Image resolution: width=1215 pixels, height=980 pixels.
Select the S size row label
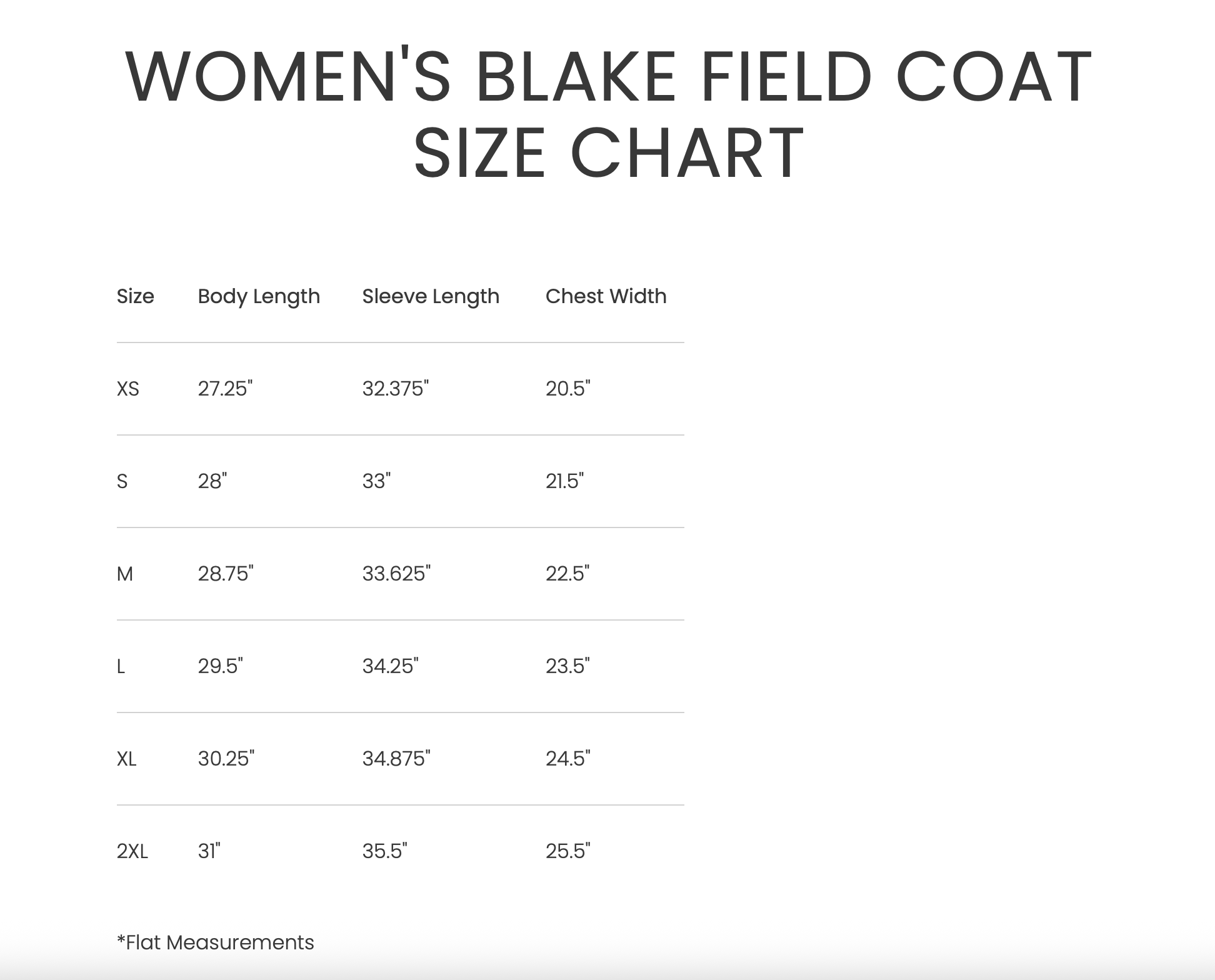pos(122,481)
